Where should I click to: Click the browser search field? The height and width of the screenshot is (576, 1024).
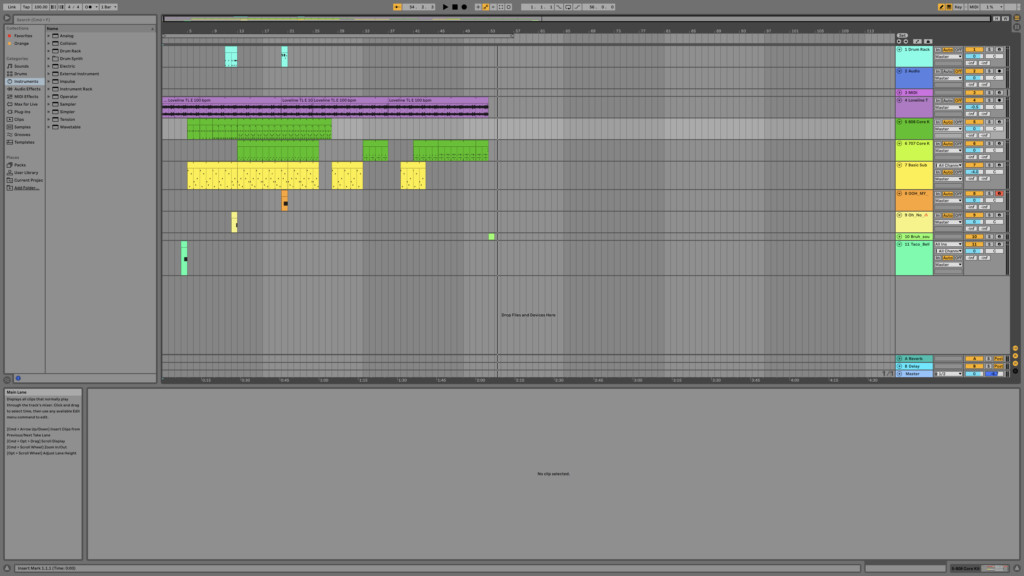point(85,20)
